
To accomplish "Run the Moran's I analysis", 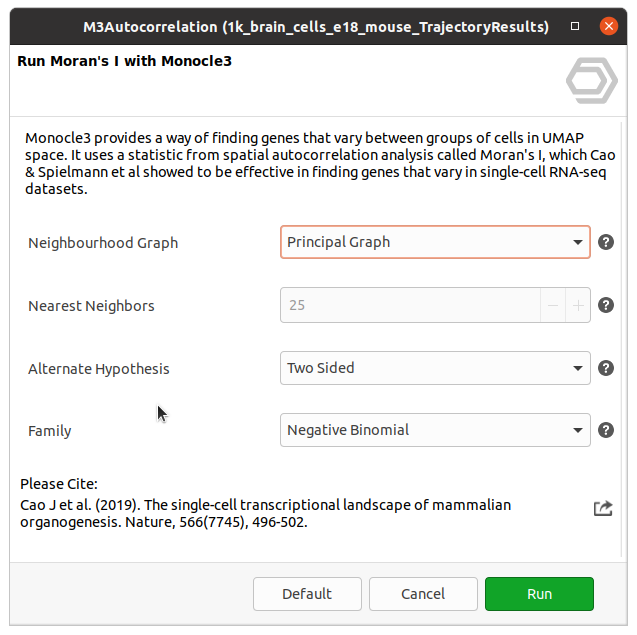I will pyautogui.click(x=539, y=594).
